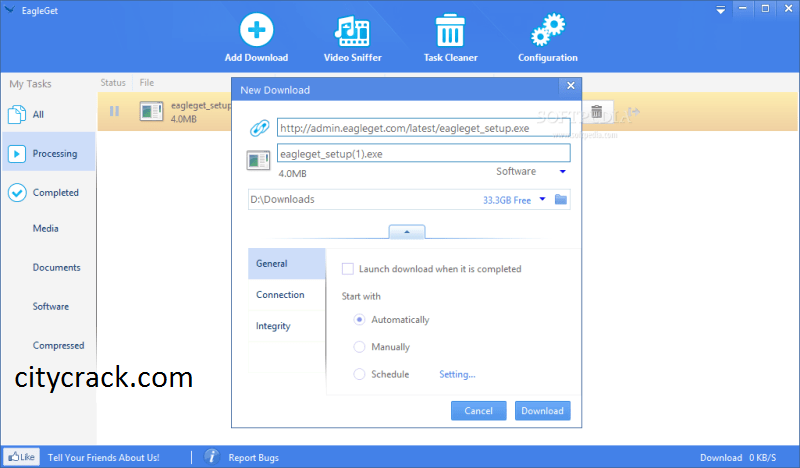Viewport: 800px width, 468px height.
Task: Click the Download button
Action: click(x=542, y=411)
